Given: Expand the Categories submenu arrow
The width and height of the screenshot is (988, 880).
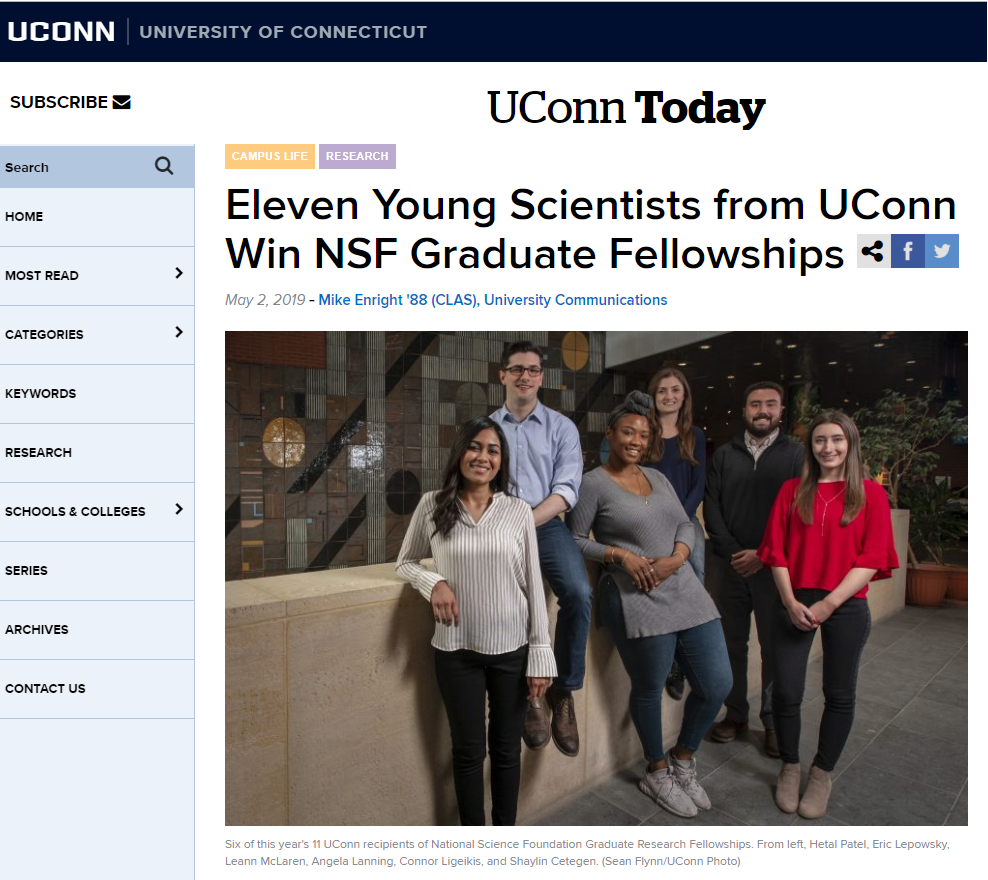Looking at the screenshot, I should (179, 332).
